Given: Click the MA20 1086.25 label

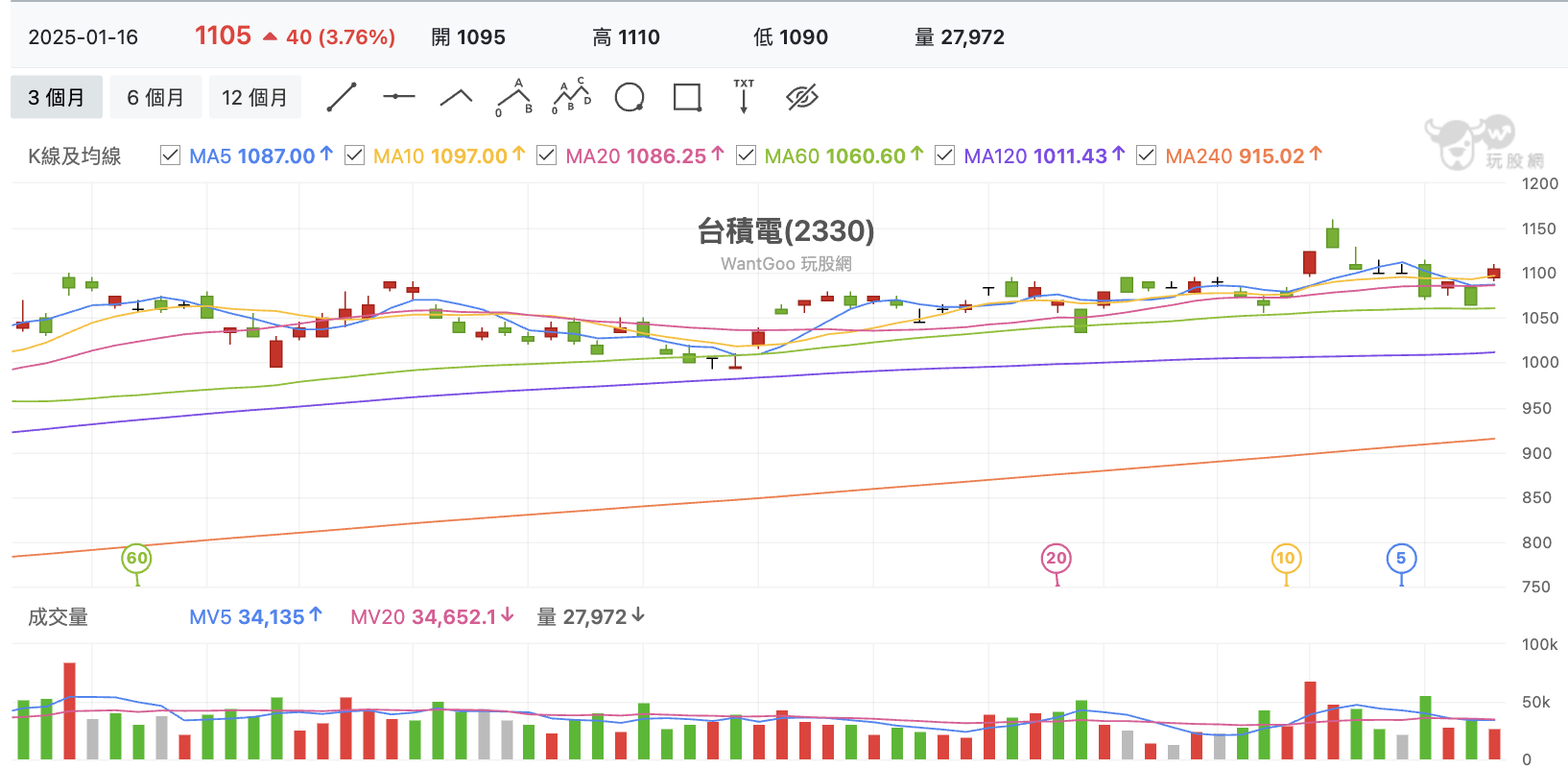Looking at the screenshot, I should coord(645,156).
